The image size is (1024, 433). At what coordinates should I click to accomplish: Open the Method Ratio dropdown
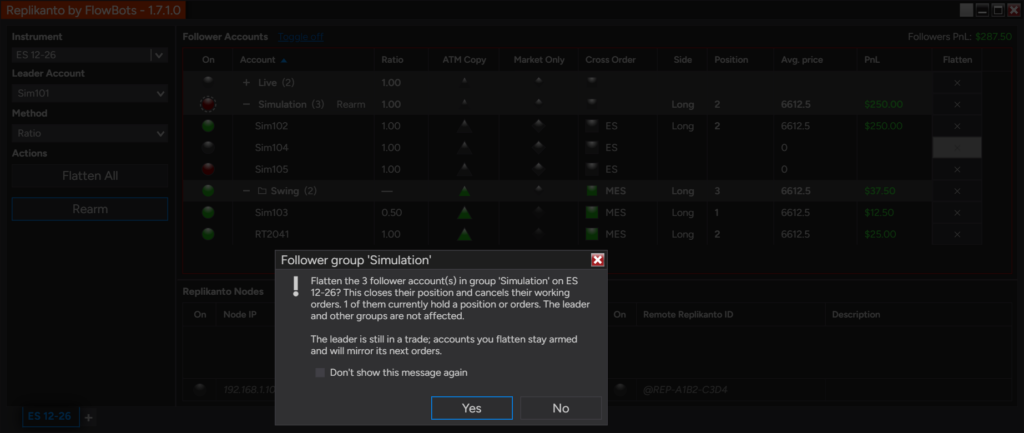pyautogui.click(x=90, y=133)
